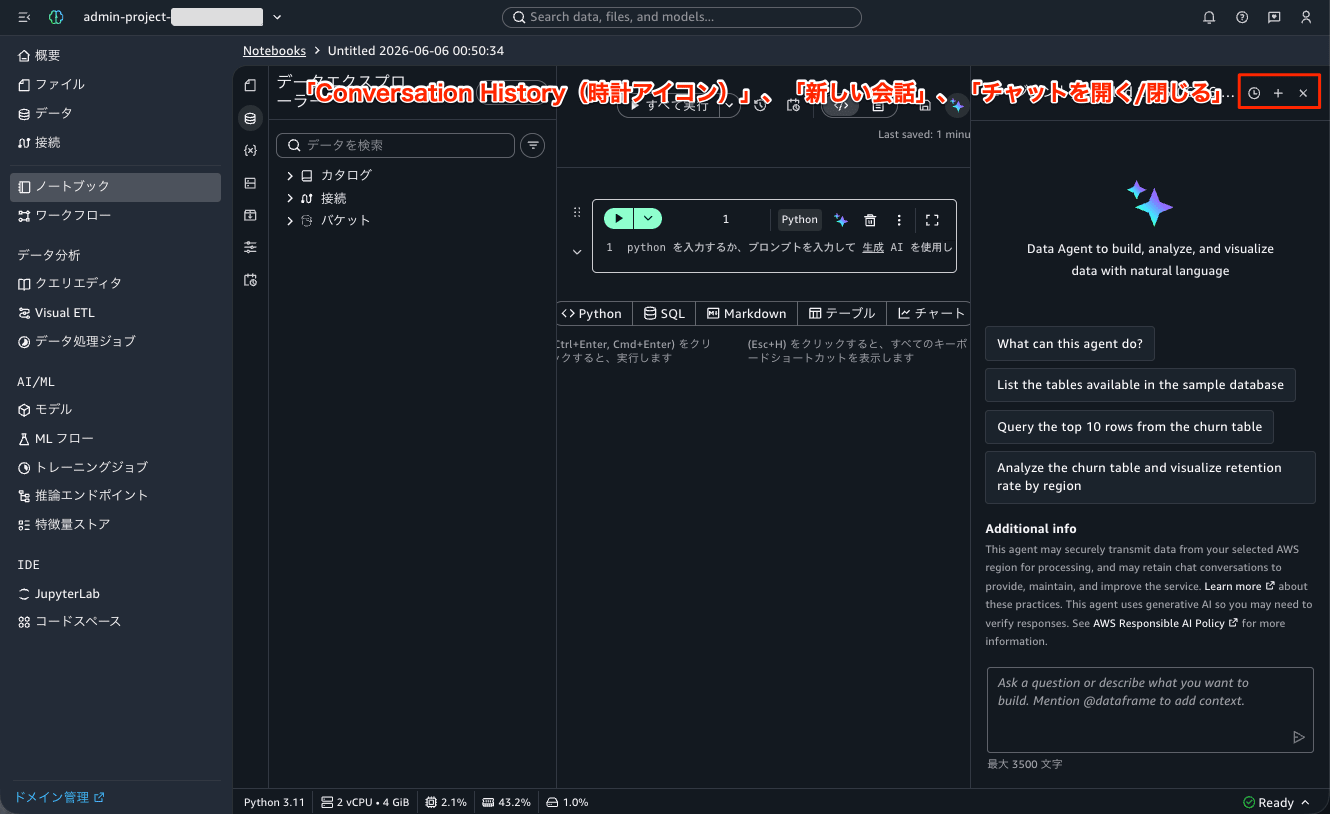Close the Data Agent chat panel
The width and height of the screenshot is (1330, 814).
click(x=1303, y=93)
